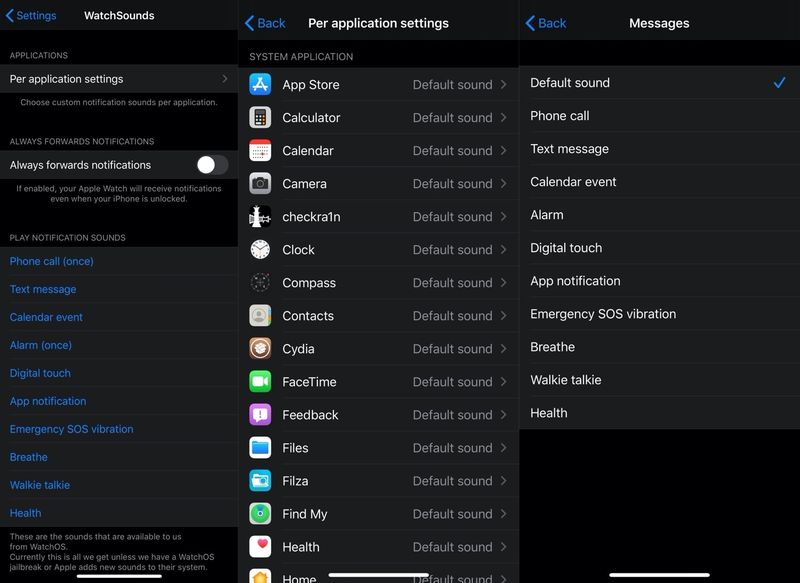Tap the Cydia app icon
The height and width of the screenshot is (583, 800).
(x=260, y=349)
